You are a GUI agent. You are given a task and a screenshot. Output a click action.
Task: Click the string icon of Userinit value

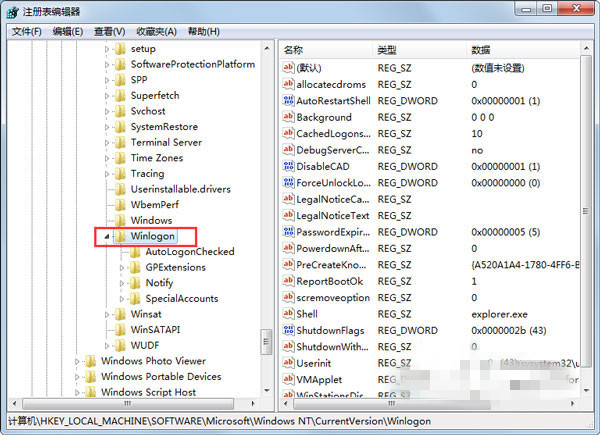click(288, 363)
